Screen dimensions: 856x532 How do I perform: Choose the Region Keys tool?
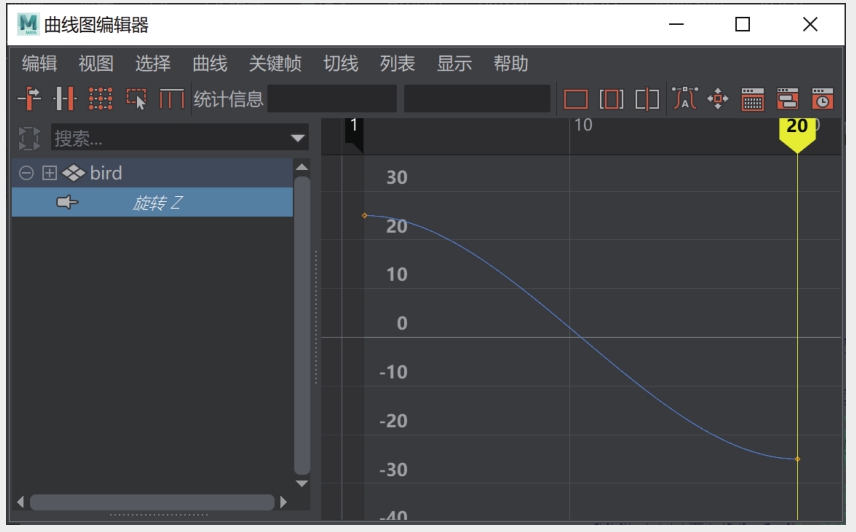[x=136, y=99]
